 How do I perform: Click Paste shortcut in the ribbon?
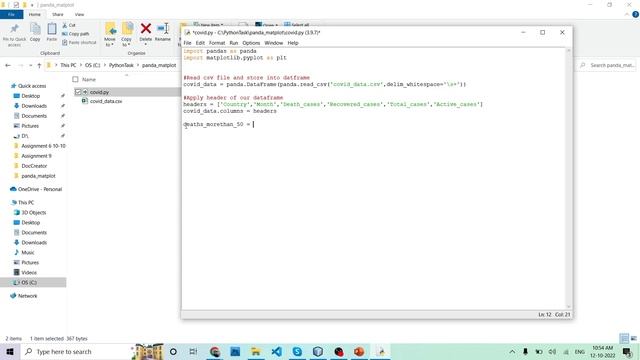point(79,42)
